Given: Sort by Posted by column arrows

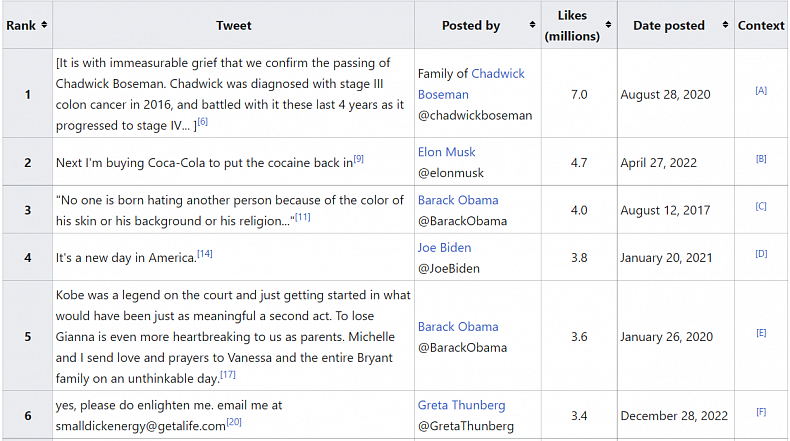Looking at the screenshot, I should point(531,25).
